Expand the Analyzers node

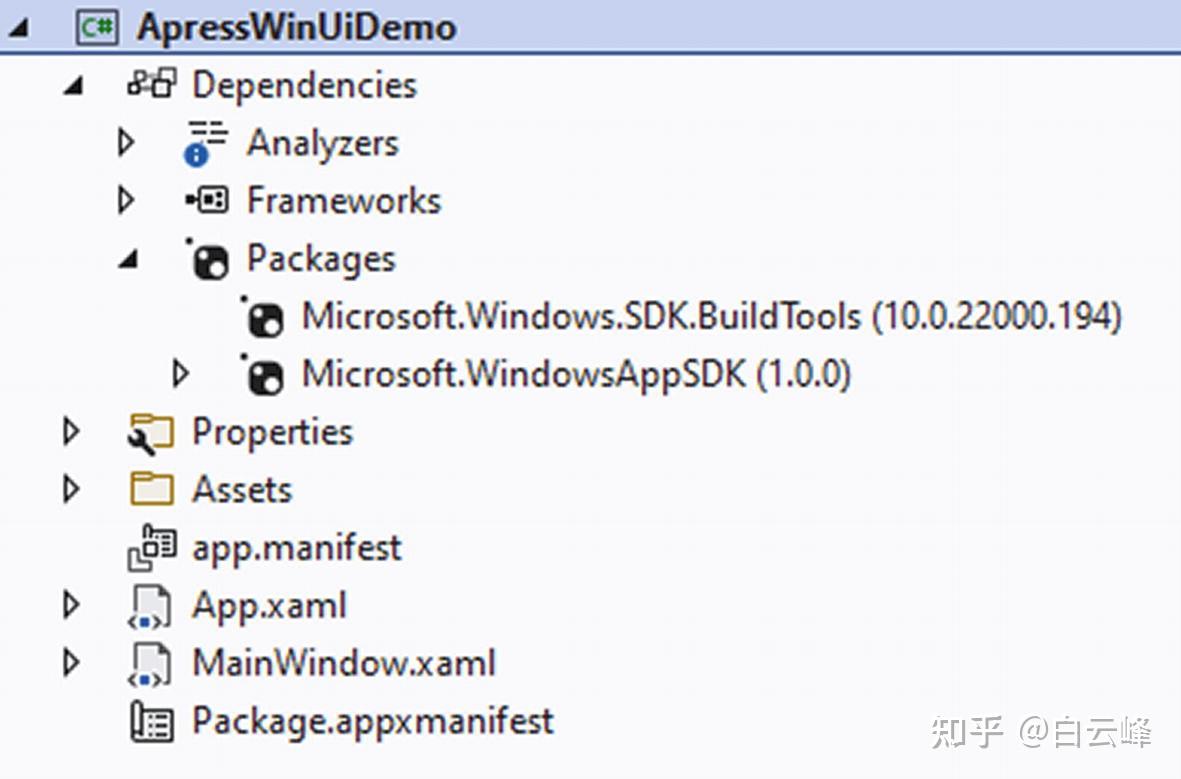click(125, 143)
